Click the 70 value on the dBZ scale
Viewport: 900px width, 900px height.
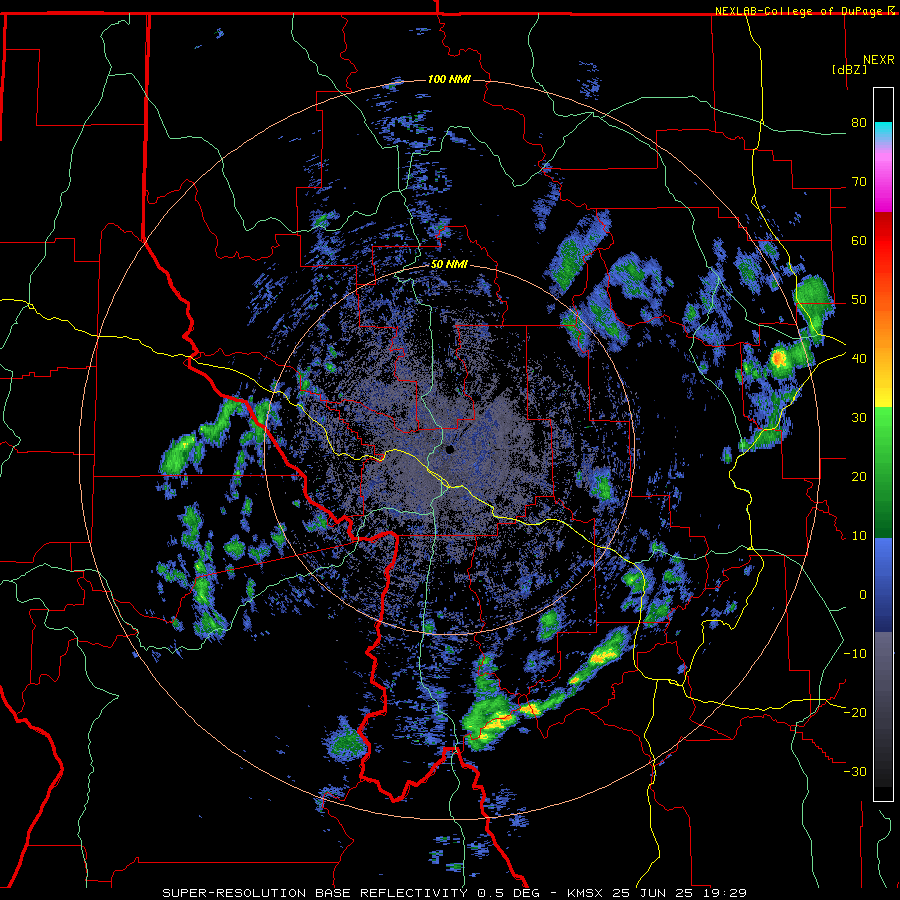pyautogui.click(x=859, y=181)
